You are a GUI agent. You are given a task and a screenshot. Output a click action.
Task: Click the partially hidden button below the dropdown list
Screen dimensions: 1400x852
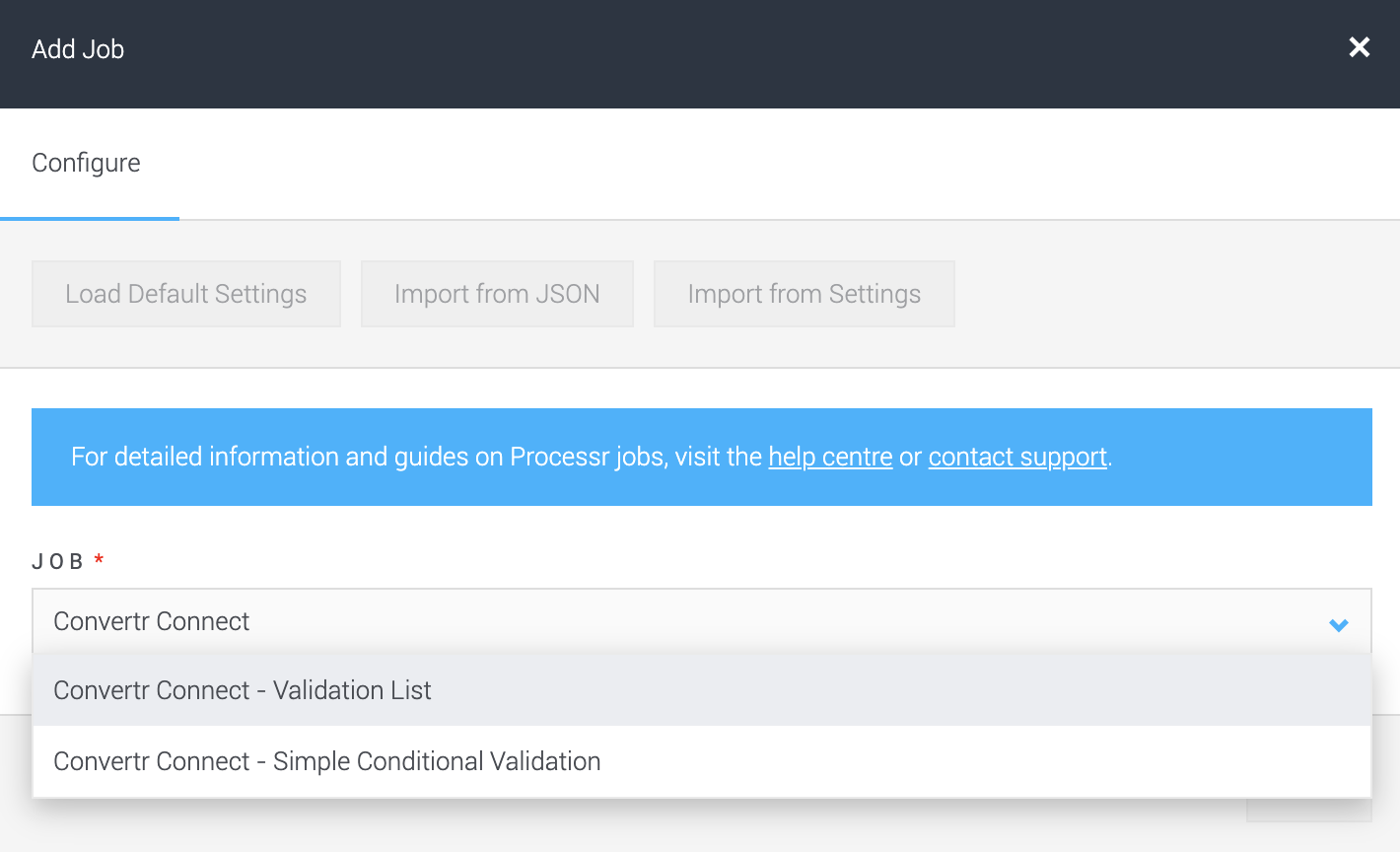pyautogui.click(x=1308, y=811)
